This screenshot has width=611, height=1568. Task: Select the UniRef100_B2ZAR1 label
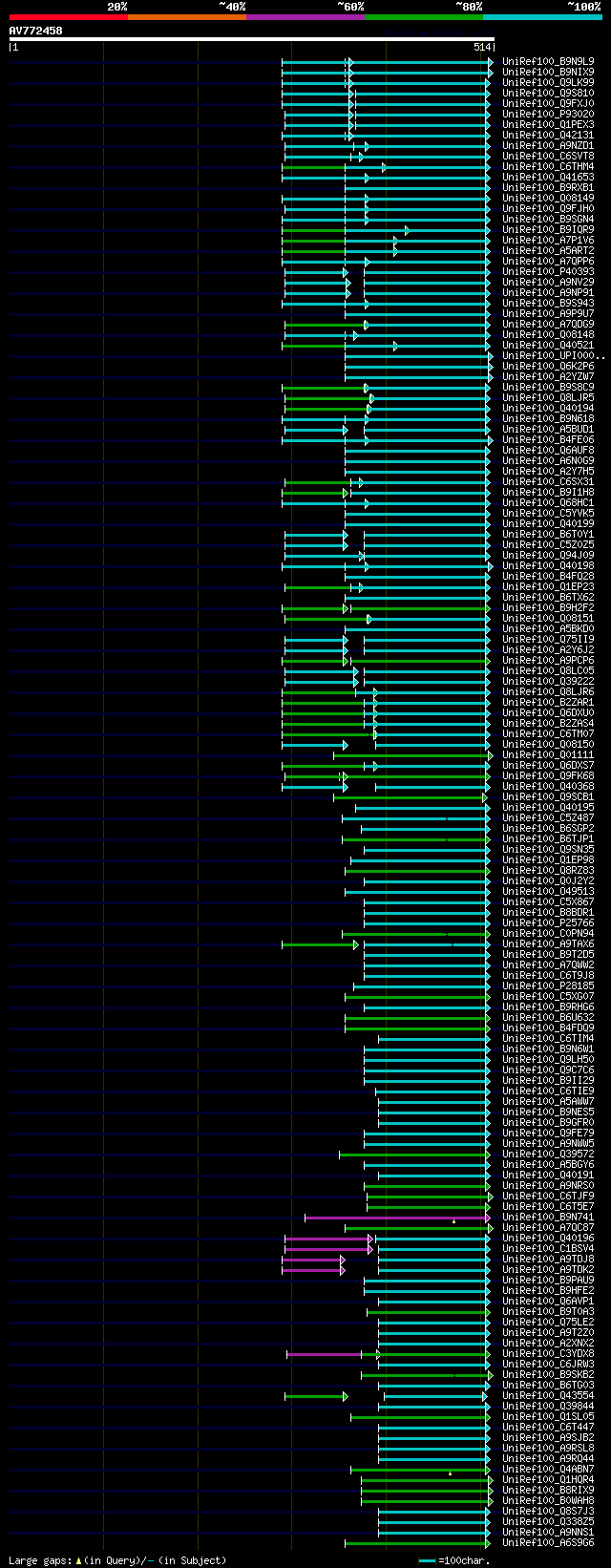click(548, 702)
